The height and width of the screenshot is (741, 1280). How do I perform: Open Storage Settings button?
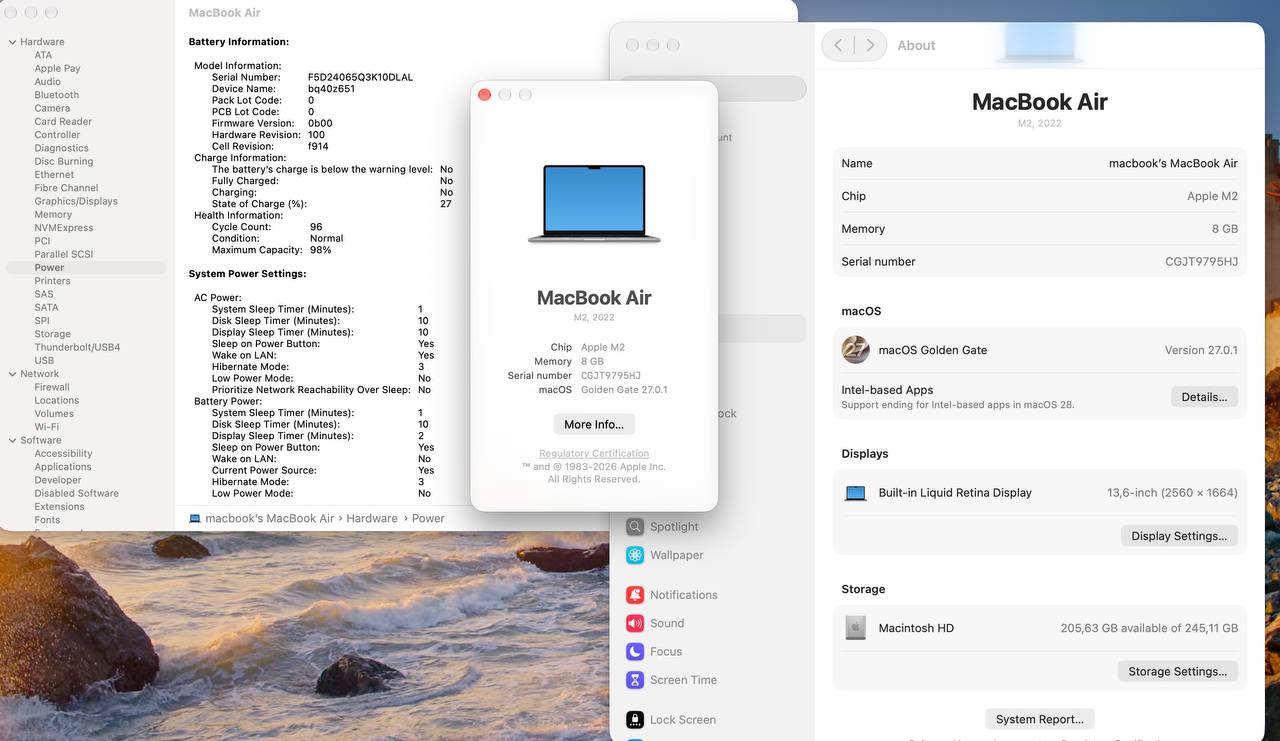[x=1178, y=671]
